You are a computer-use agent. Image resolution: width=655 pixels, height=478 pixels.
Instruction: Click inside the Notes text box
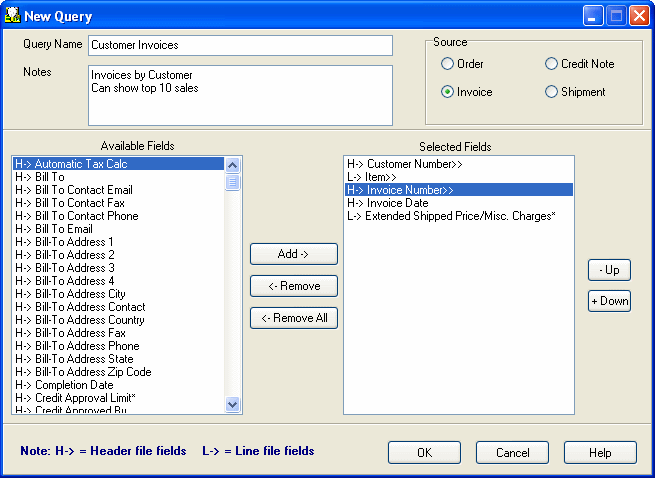click(x=240, y=95)
